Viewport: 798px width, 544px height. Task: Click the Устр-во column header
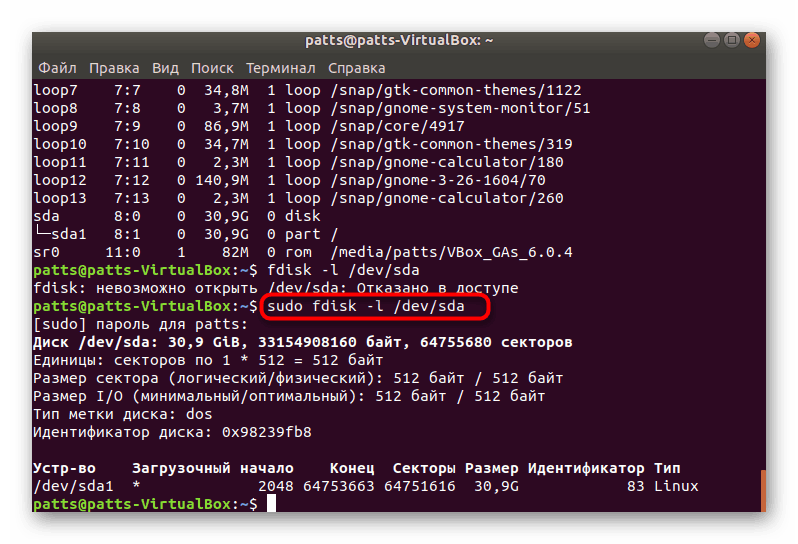(64, 468)
